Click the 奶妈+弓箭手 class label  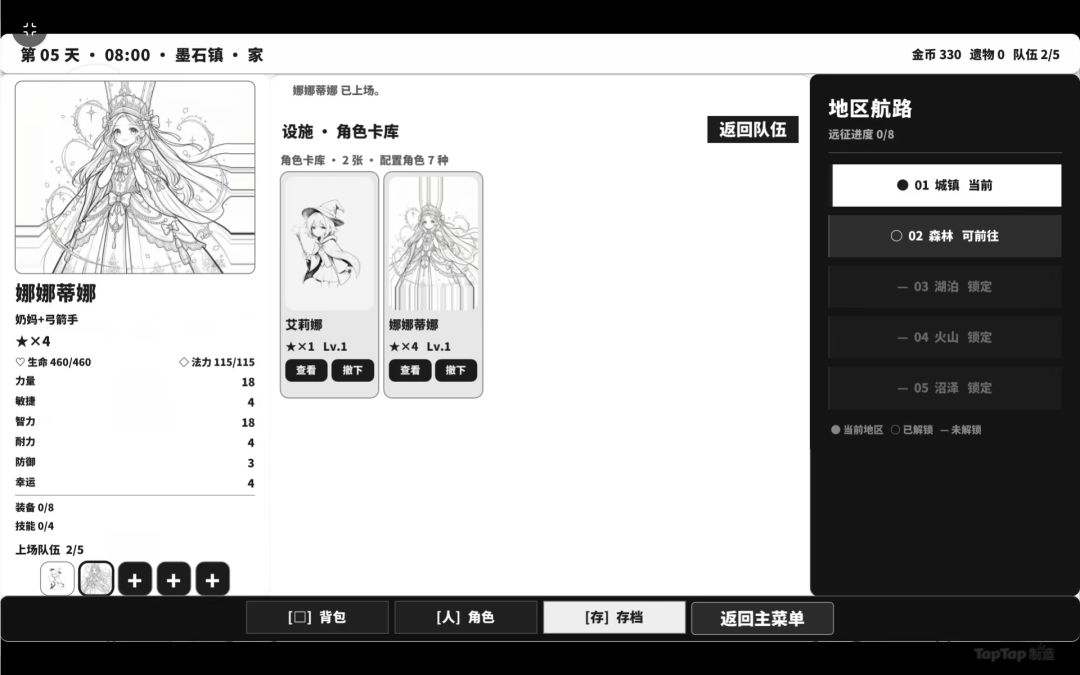point(47,320)
